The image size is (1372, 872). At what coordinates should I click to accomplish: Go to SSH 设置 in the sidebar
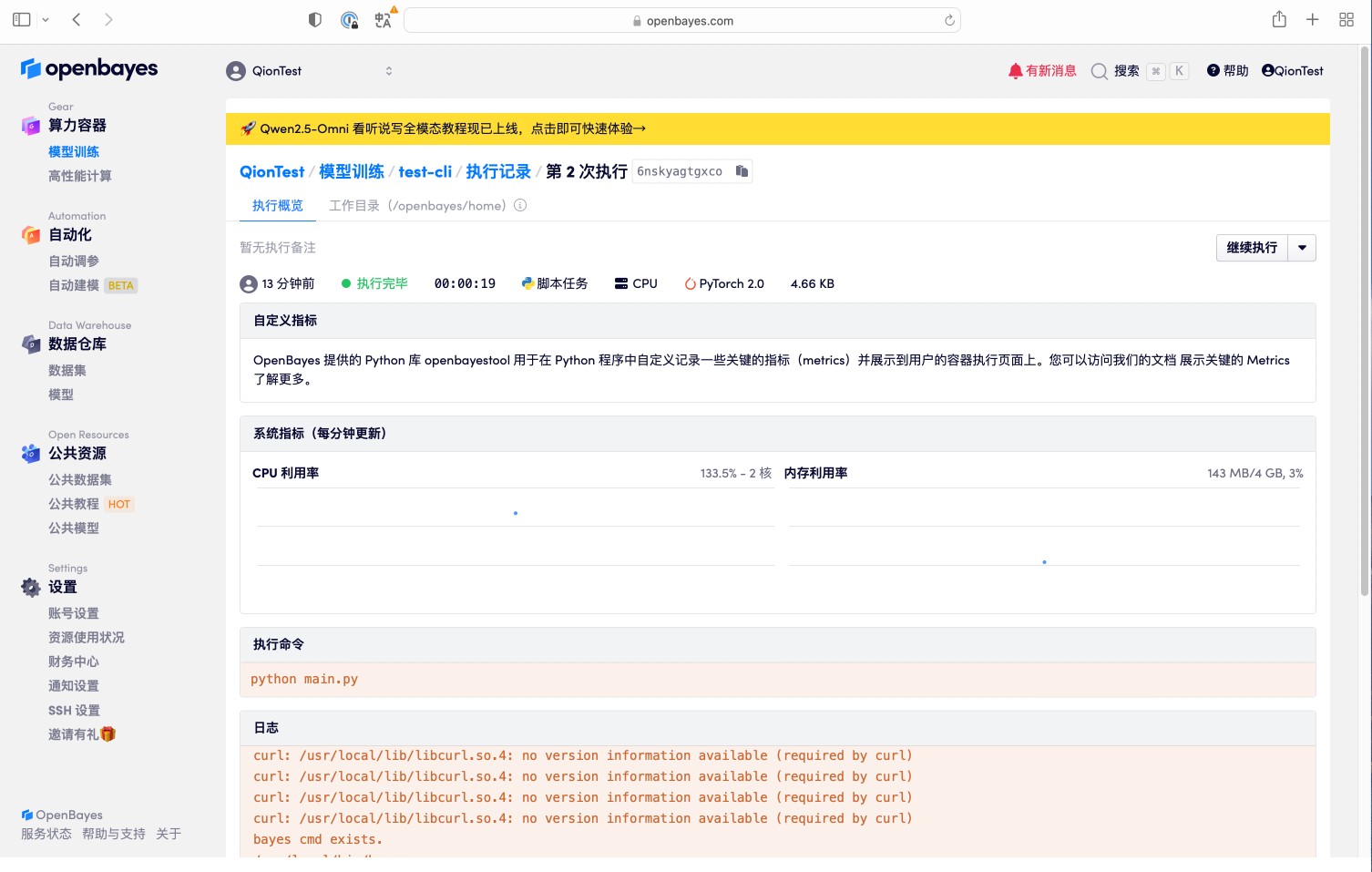coord(74,710)
